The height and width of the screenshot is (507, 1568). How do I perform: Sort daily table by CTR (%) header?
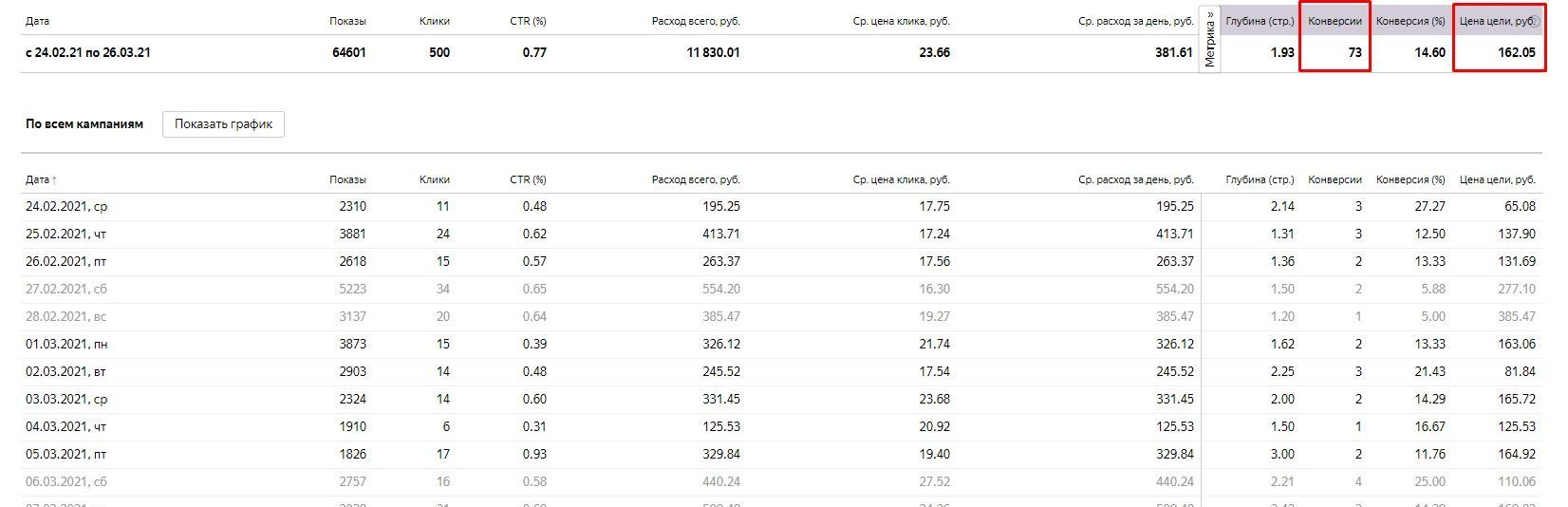528,179
